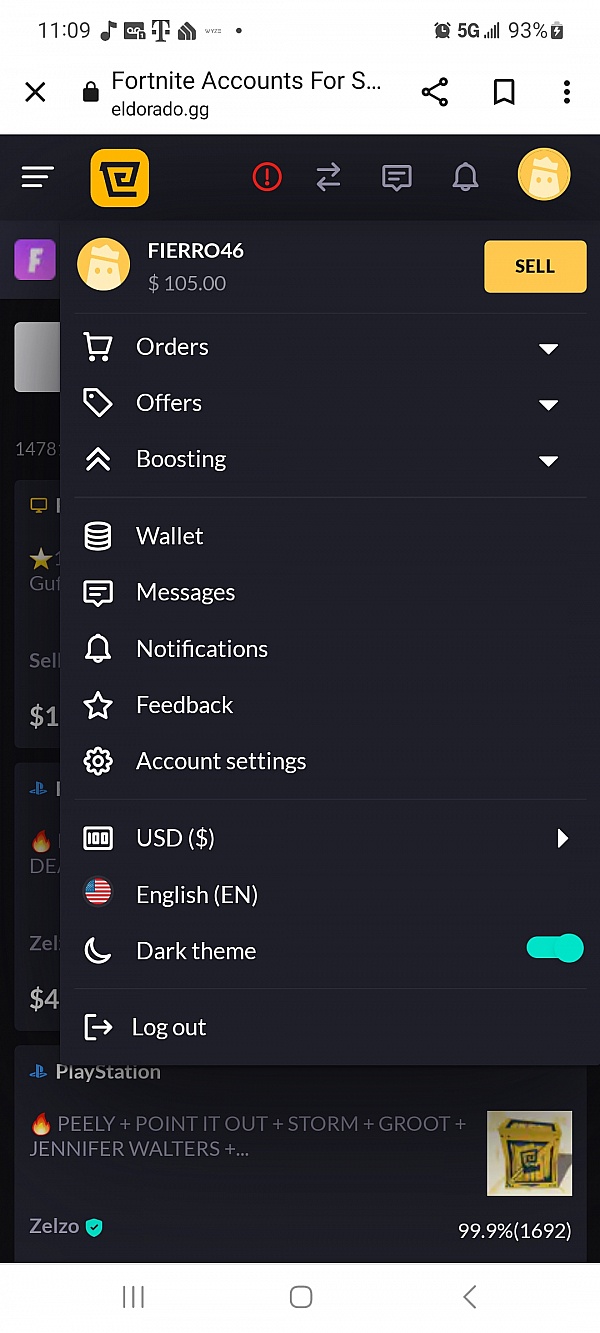Open the Zelzo listing thumbnail image

coord(529,1153)
